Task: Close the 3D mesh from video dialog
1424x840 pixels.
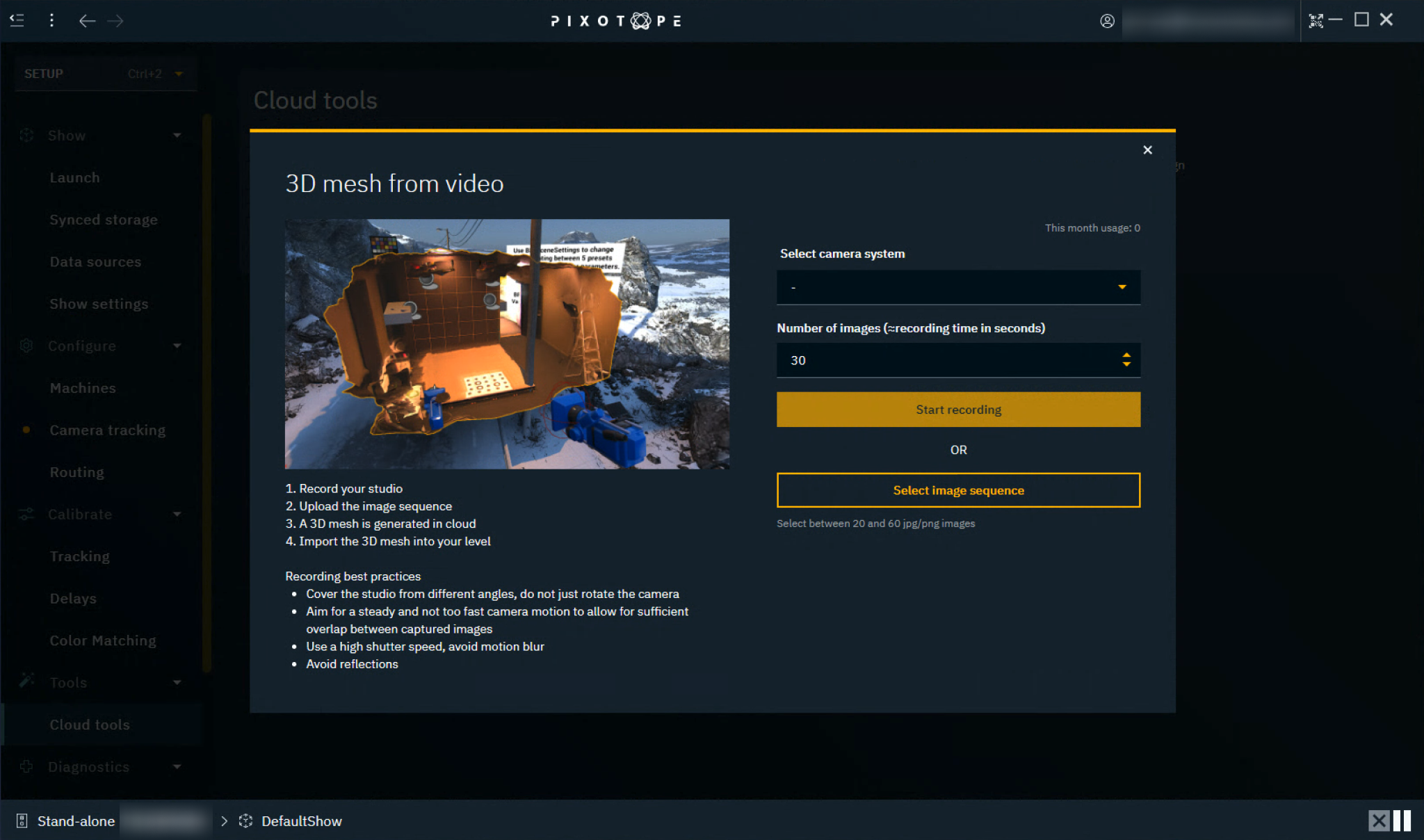Action: point(1147,150)
